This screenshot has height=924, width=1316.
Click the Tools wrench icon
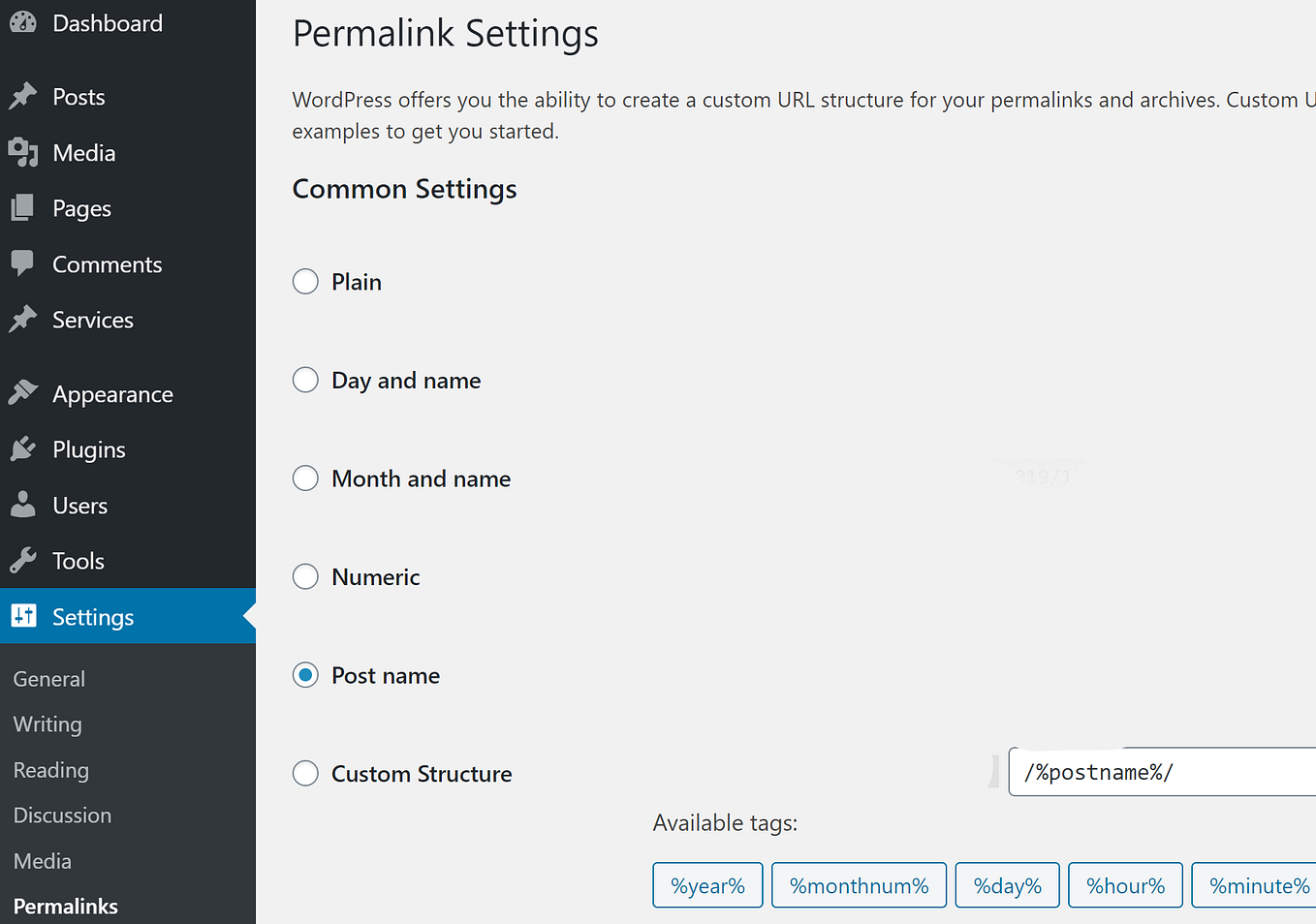click(22, 561)
